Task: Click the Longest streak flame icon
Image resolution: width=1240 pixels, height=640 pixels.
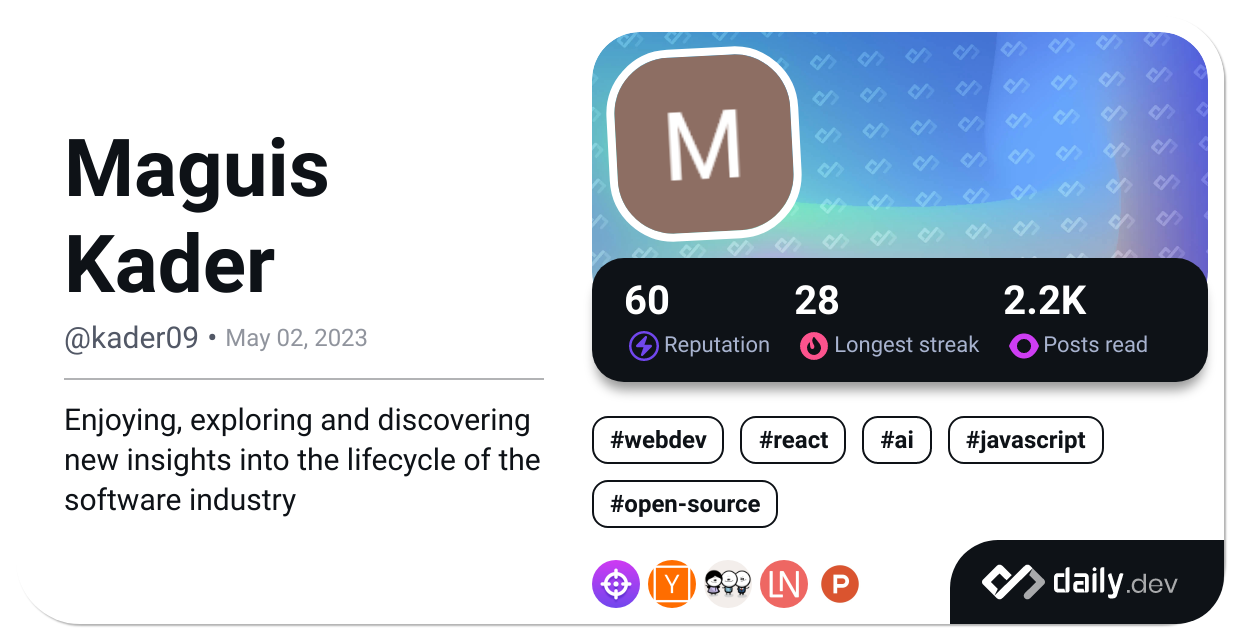Action: tap(814, 346)
